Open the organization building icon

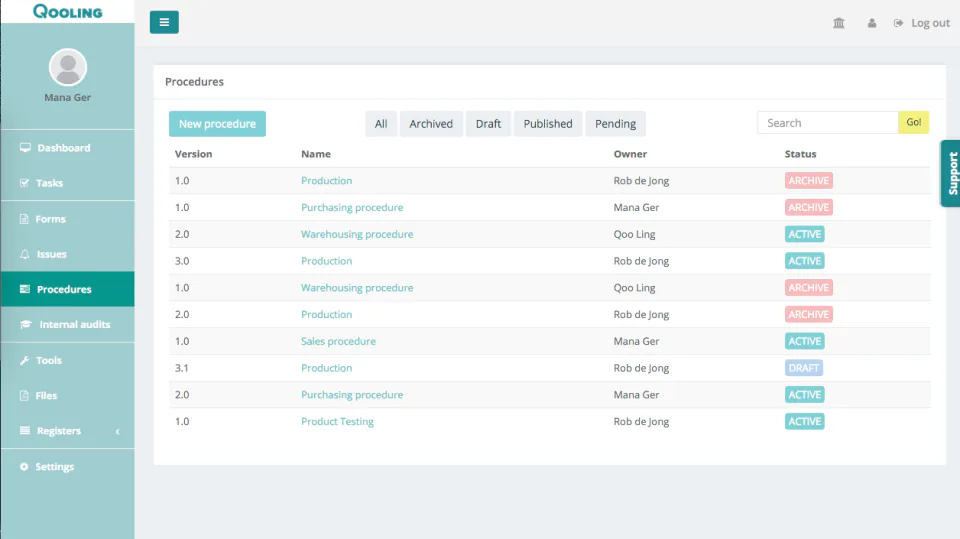point(839,23)
